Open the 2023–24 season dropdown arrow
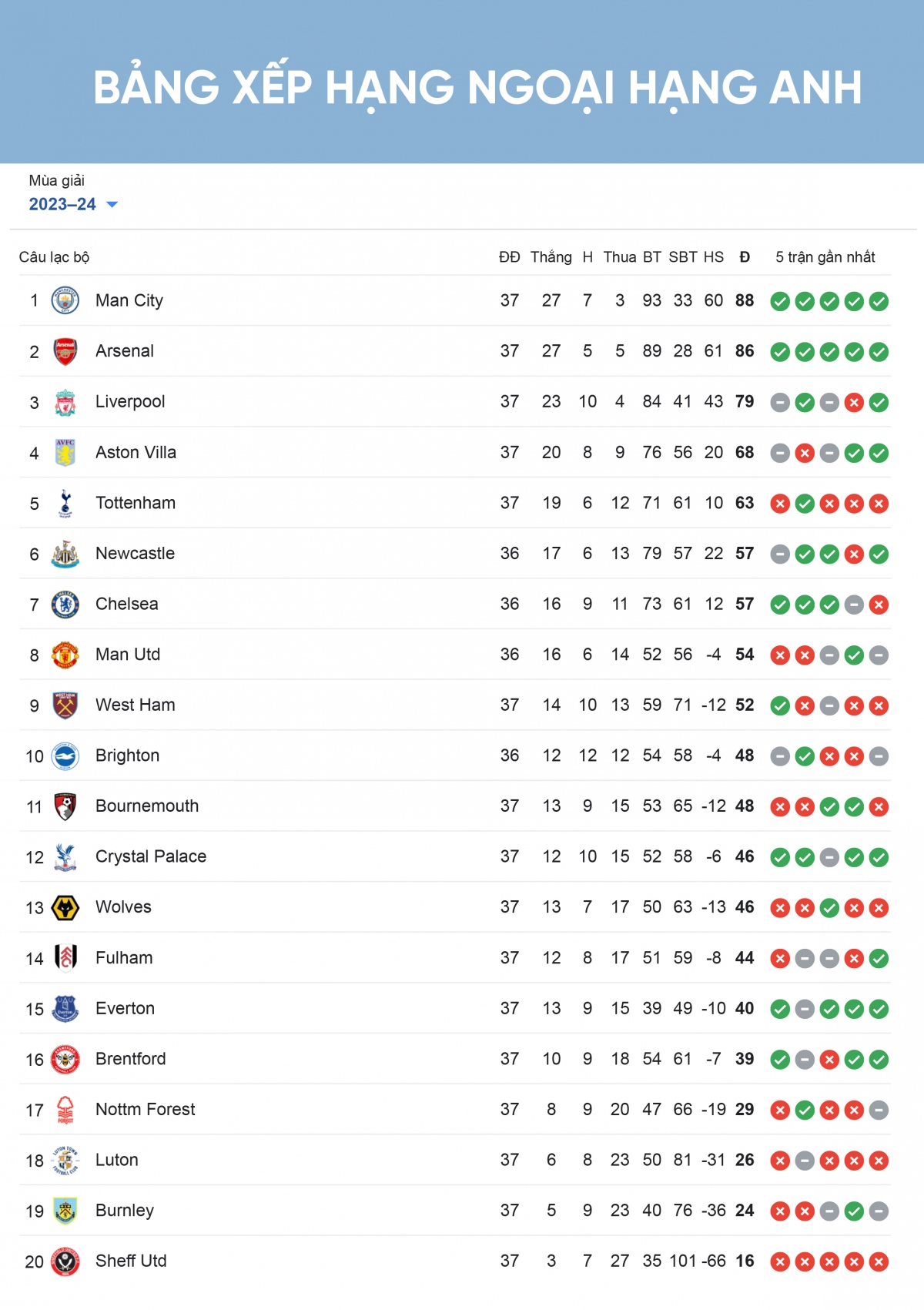The image size is (924, 1310). click(112, 205)
